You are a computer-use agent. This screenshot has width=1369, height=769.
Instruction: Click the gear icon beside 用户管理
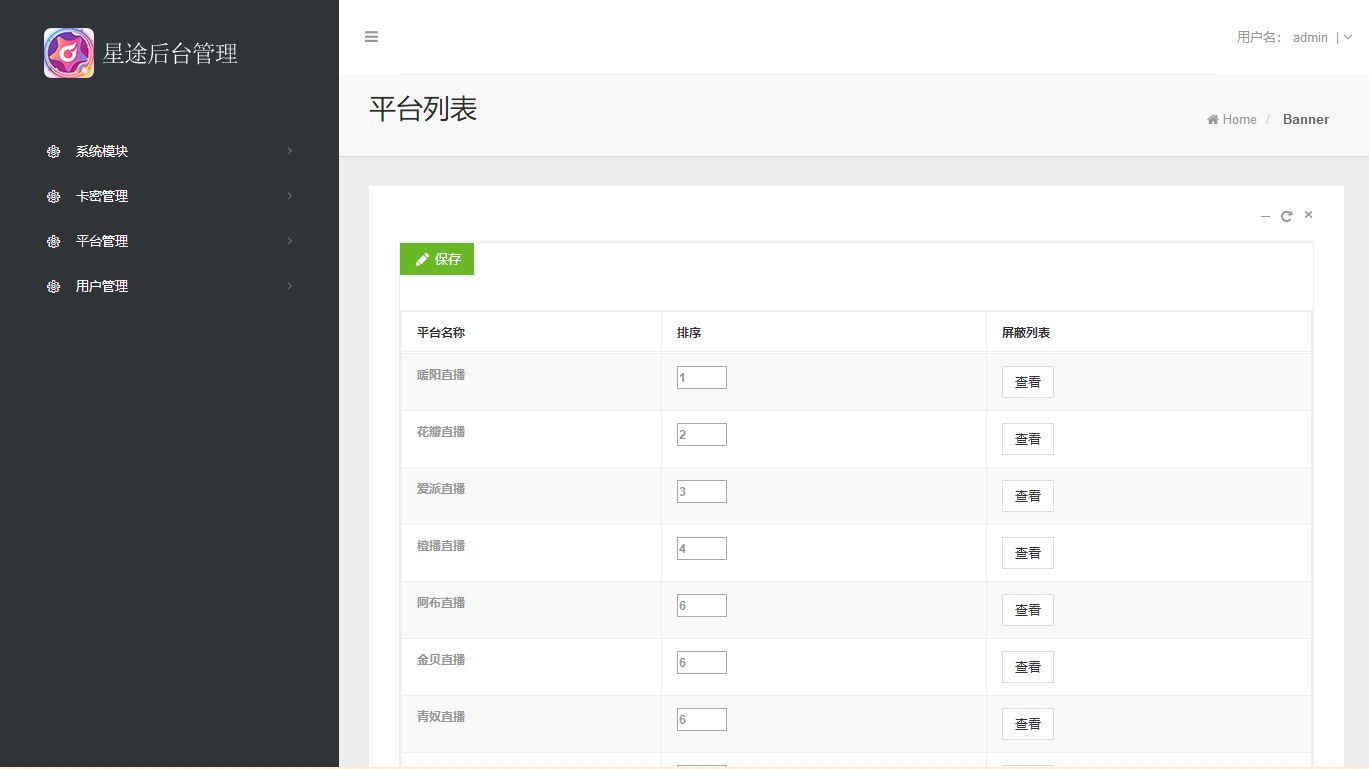point(53,287)
